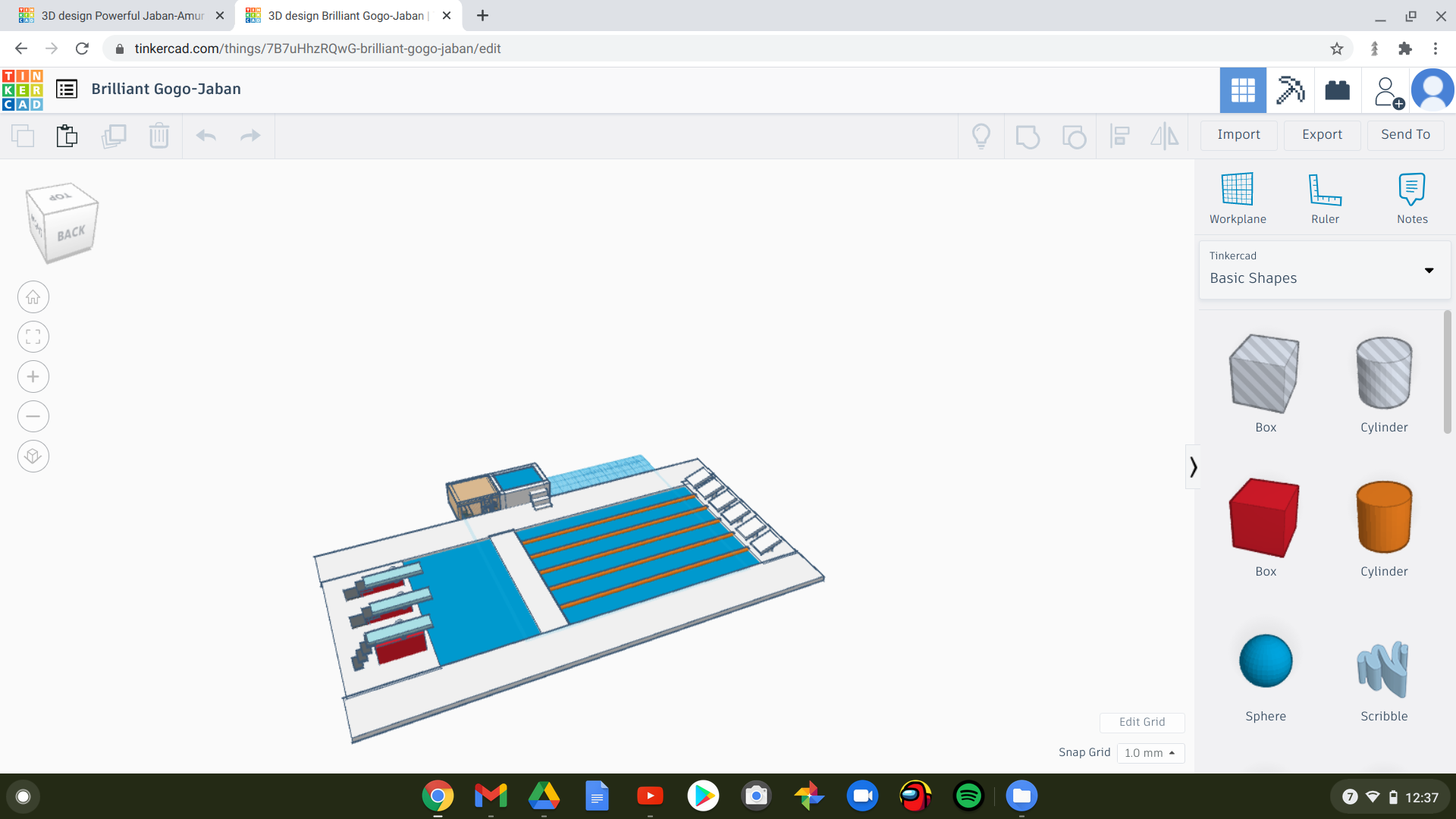Select the Ruler tool
This screenshot has height=819, width=1456.
[1325, 199]
